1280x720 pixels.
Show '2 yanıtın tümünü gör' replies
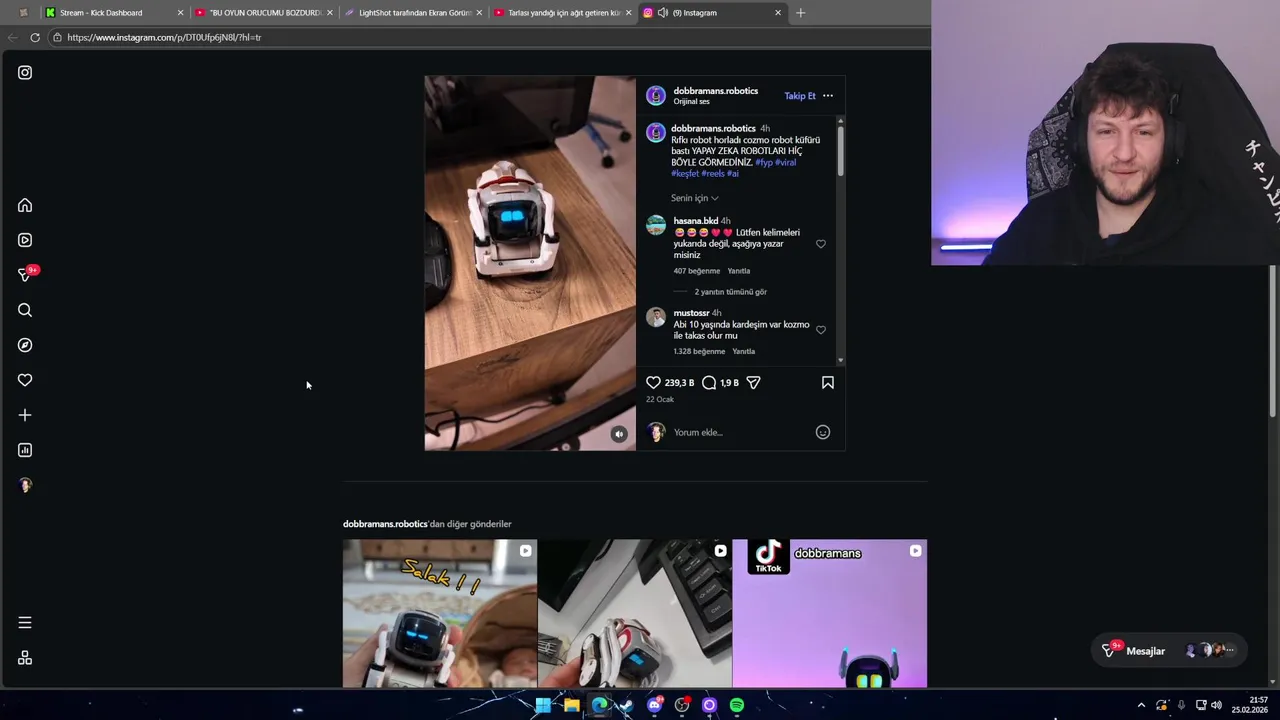(731, 292)
